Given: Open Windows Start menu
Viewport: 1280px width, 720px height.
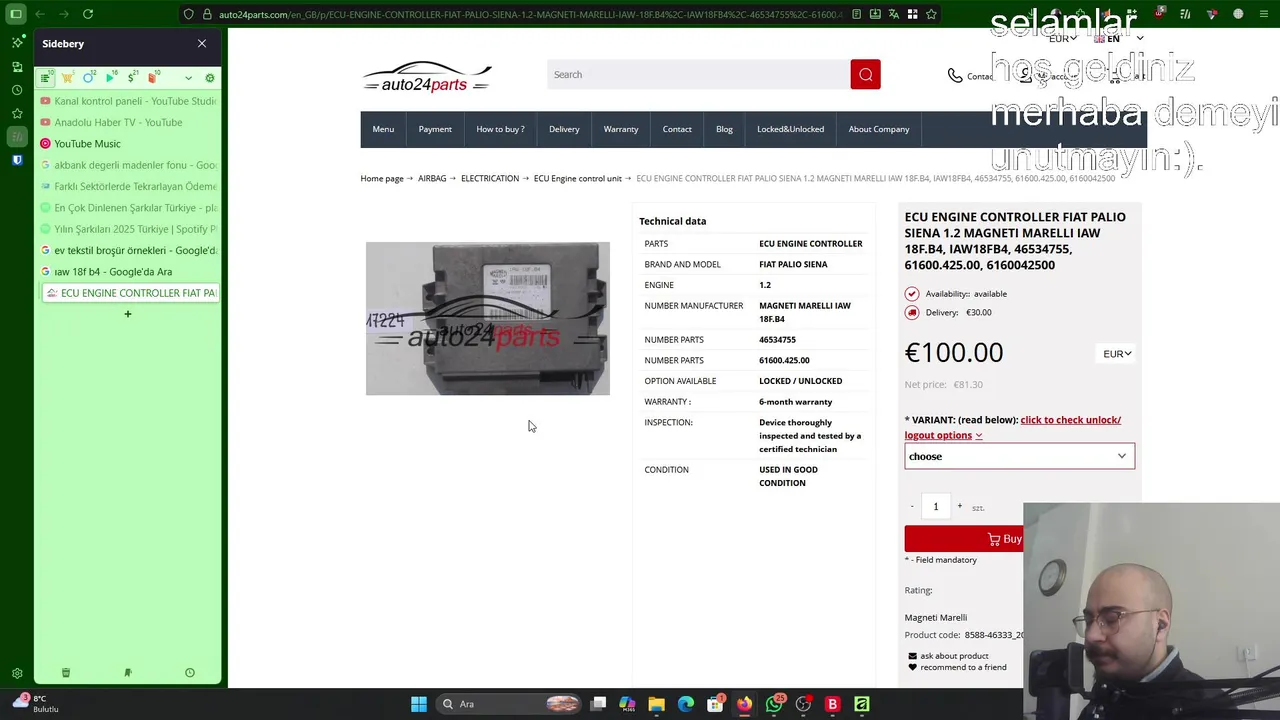Looking at the screenshot, I should [x=419, y=704].
